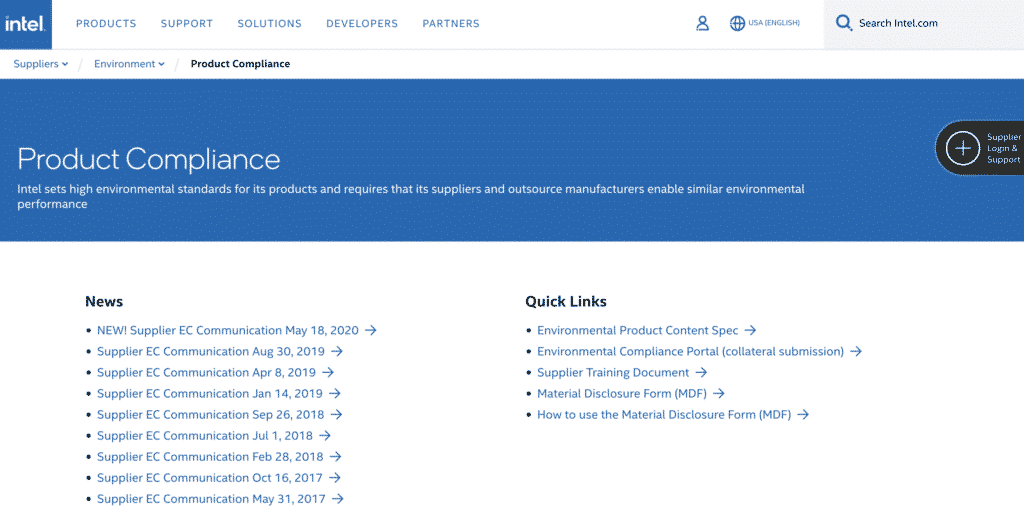Click arrow next to May 18, 2020 communication

[370, 330]
